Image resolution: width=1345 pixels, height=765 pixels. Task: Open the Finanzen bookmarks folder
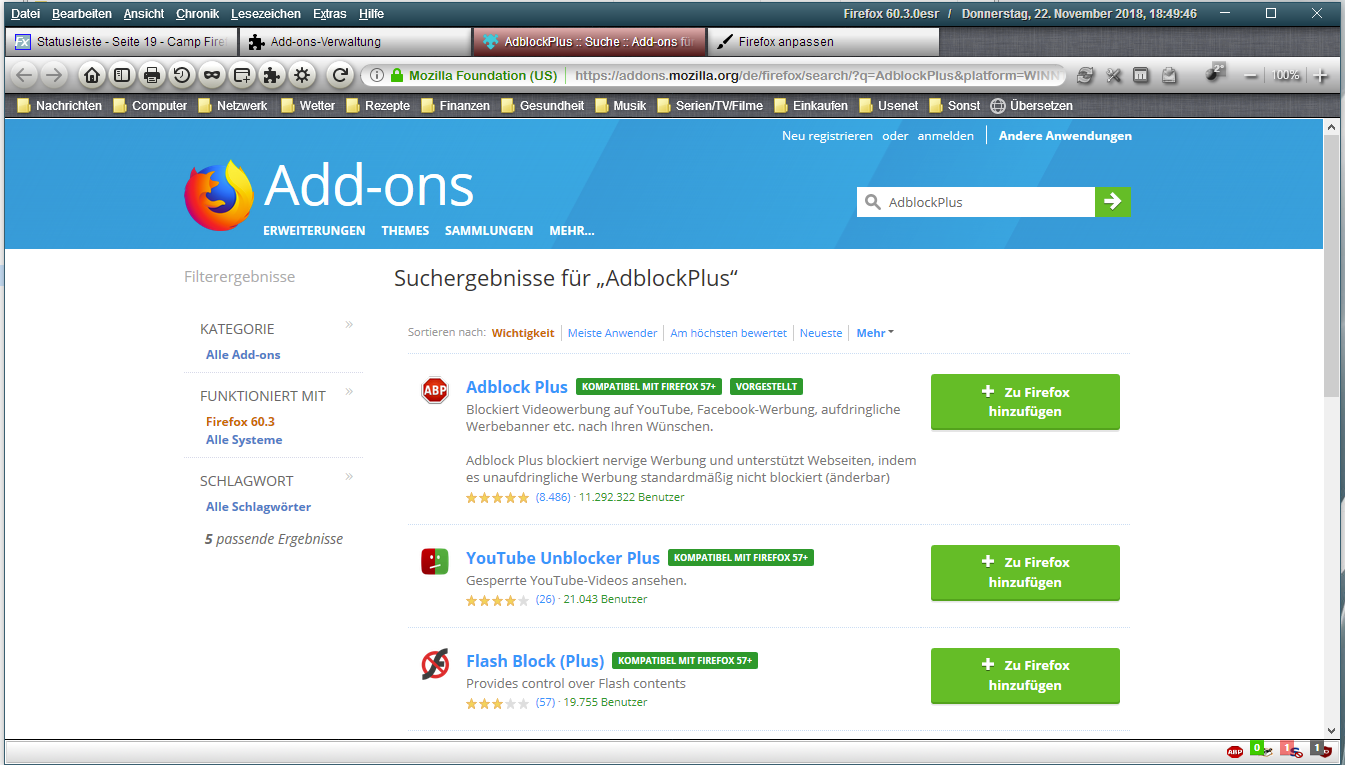455,106
